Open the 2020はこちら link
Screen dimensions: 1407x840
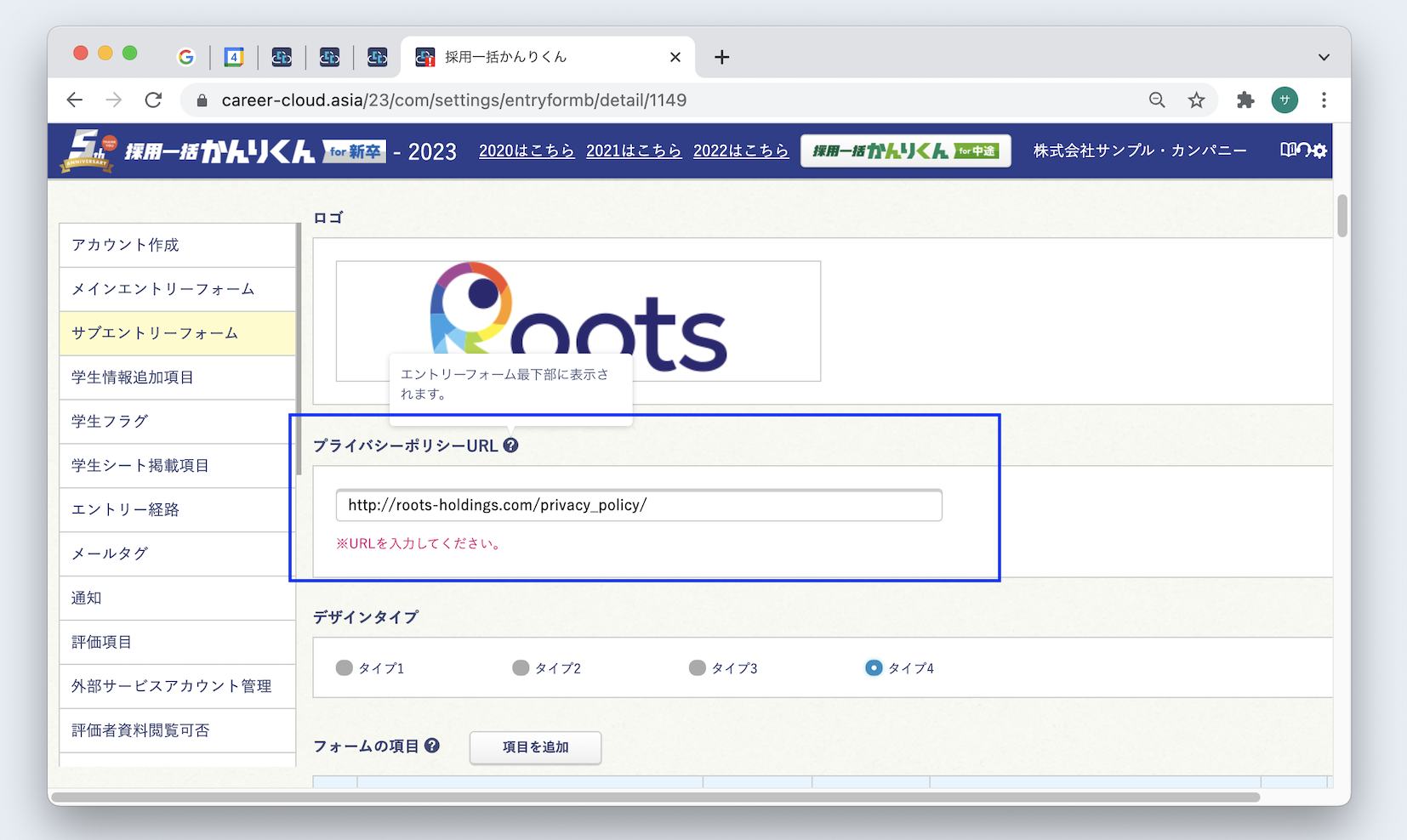click(x=527, y=150)
